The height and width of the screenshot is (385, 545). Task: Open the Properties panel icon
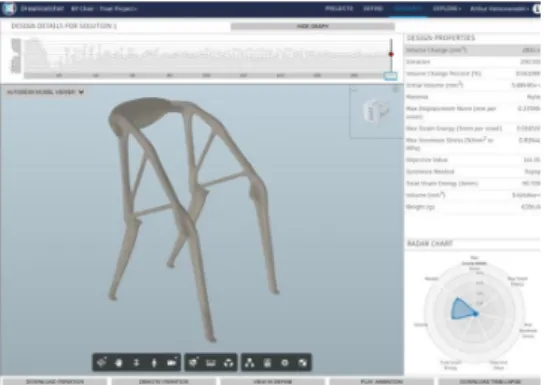267,363
